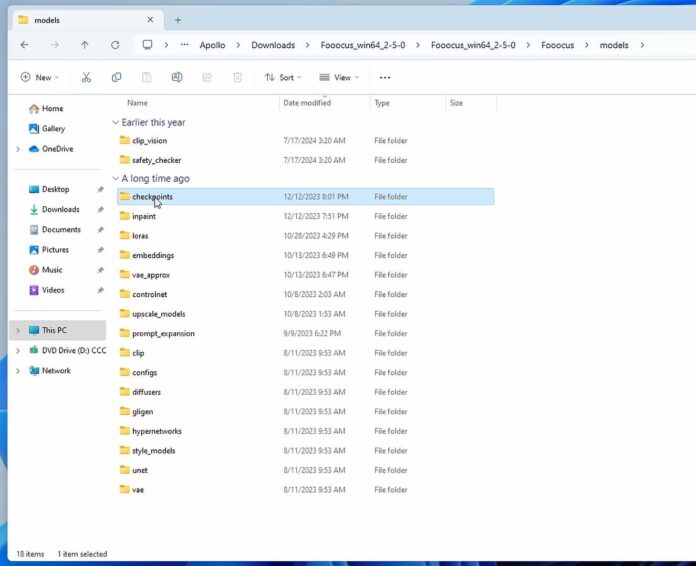
Task: Show hidden path segments via address ellipsis
Action: [185, 45]
